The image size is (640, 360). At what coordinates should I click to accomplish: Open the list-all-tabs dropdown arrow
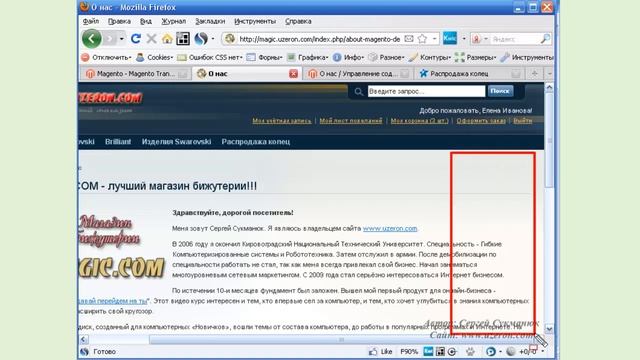click(x=549, y=73)
